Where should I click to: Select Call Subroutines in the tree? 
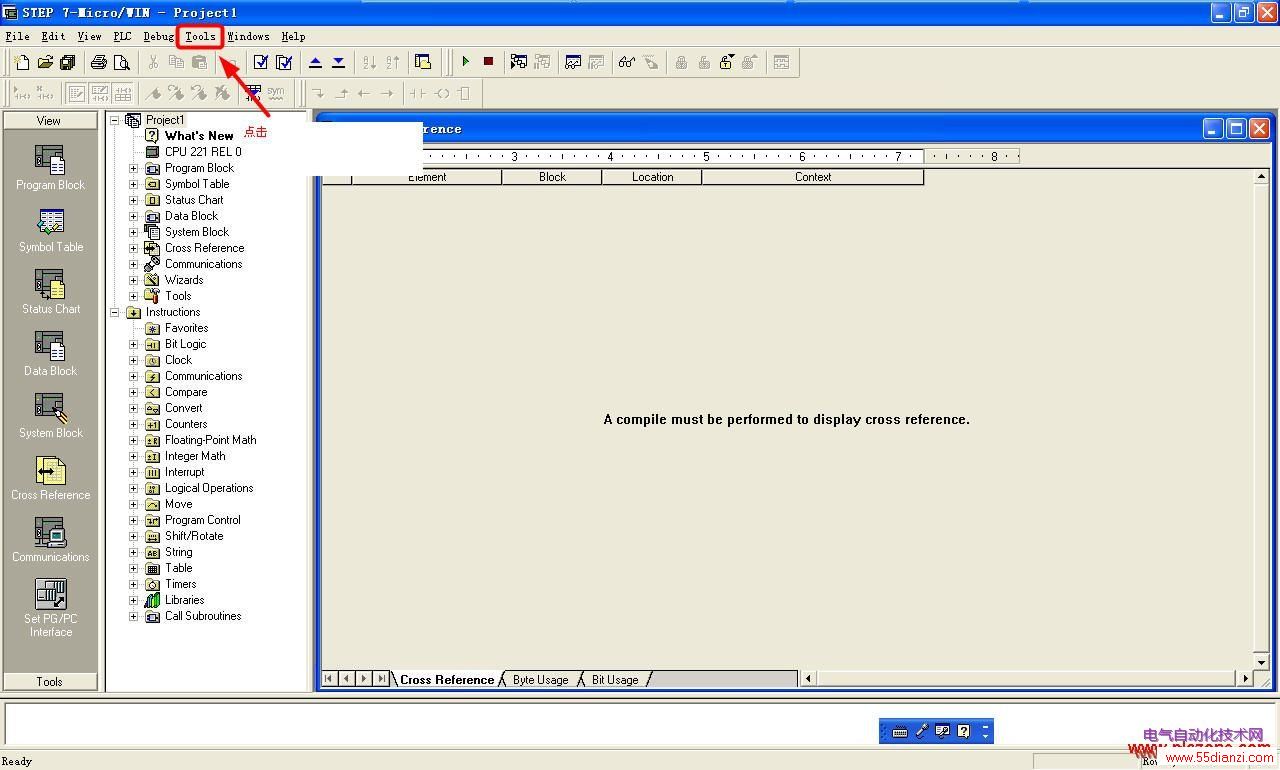tap(203, 616)
